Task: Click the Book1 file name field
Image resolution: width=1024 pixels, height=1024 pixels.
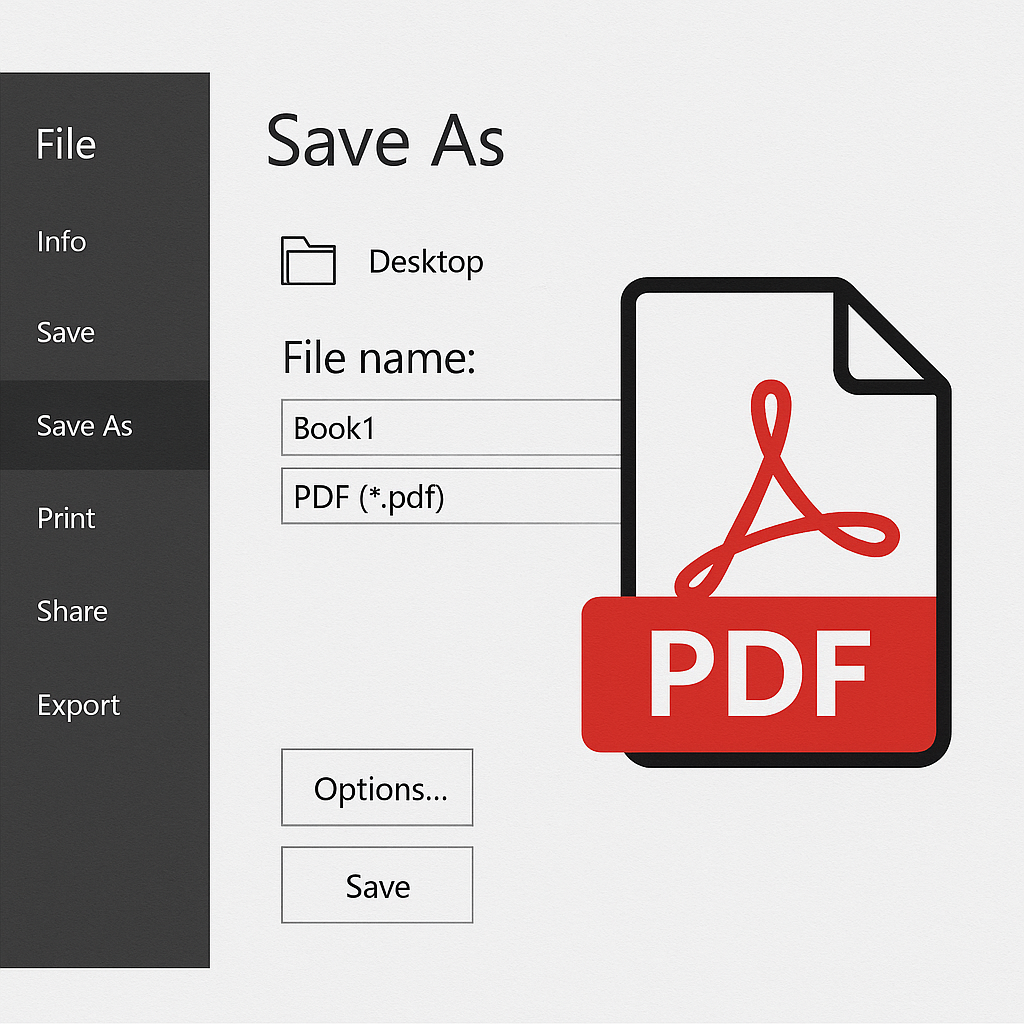Action: click(451, 428)
